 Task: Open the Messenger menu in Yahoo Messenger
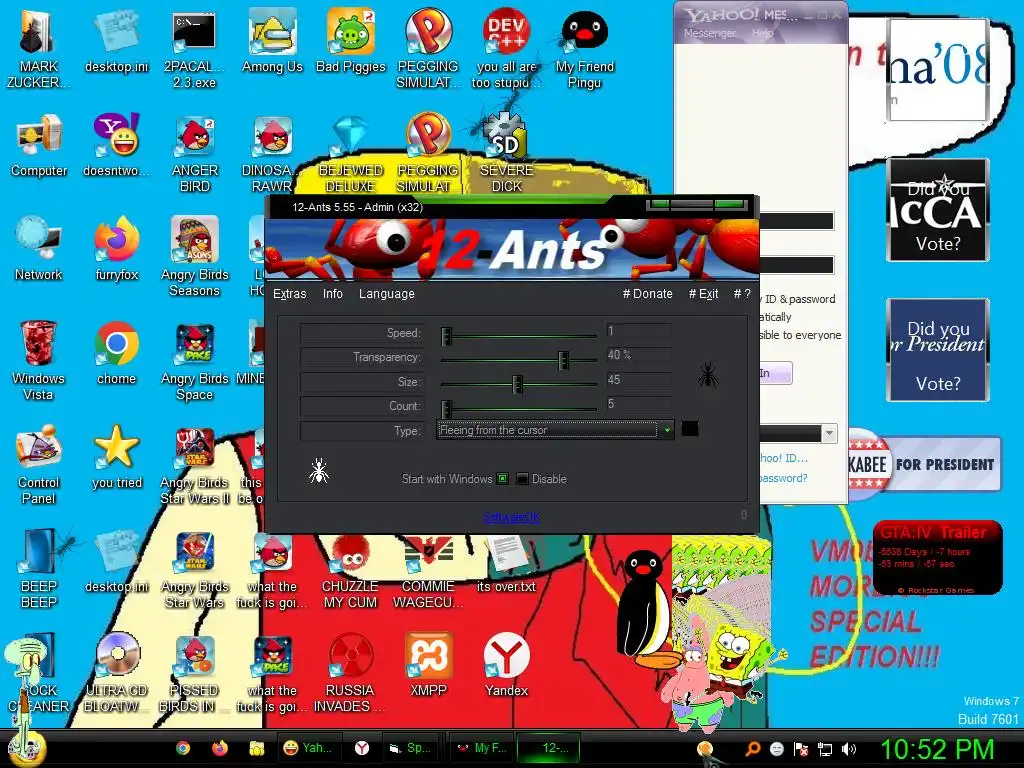[710, 33]
